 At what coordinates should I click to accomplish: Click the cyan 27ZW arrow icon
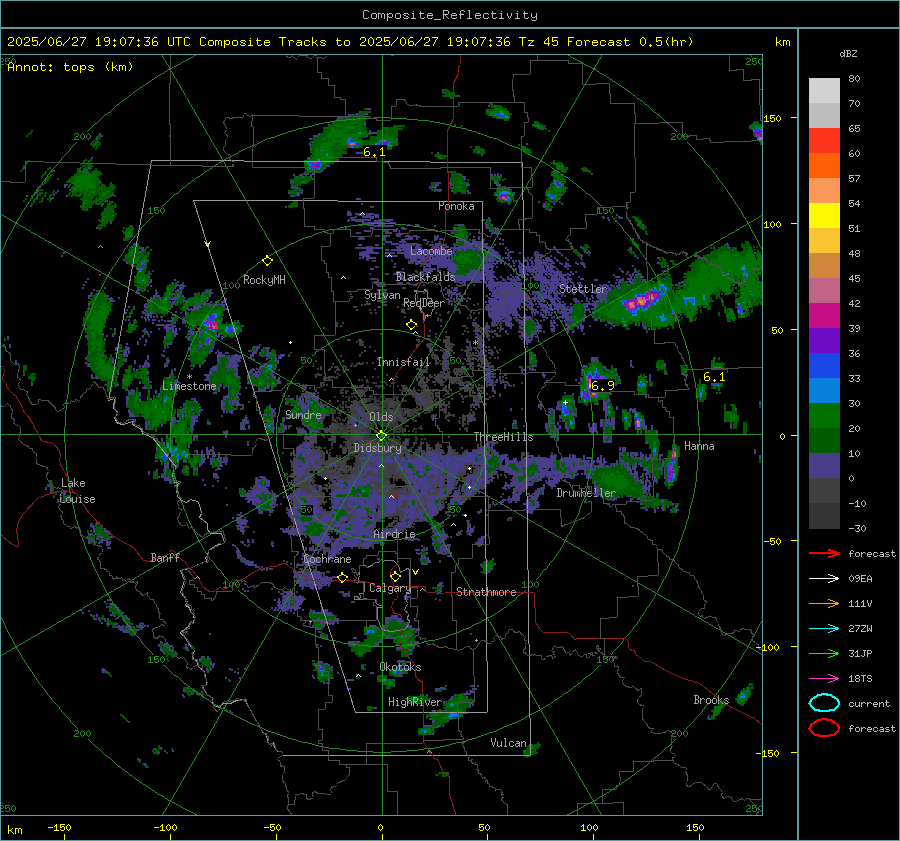pos(824,629)
